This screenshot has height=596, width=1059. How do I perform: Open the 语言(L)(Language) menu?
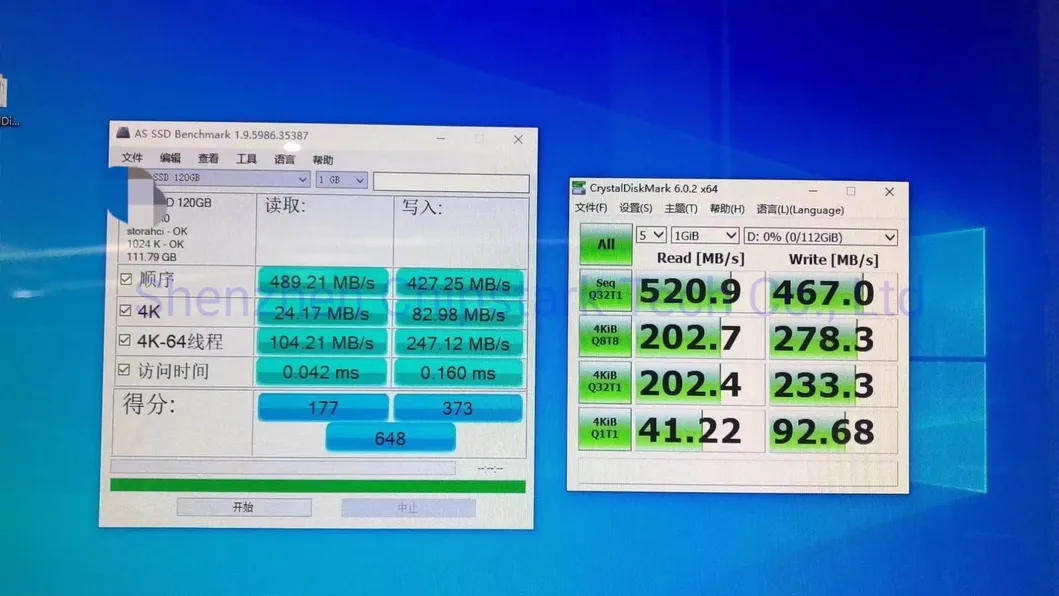click(x=800, y=210)
